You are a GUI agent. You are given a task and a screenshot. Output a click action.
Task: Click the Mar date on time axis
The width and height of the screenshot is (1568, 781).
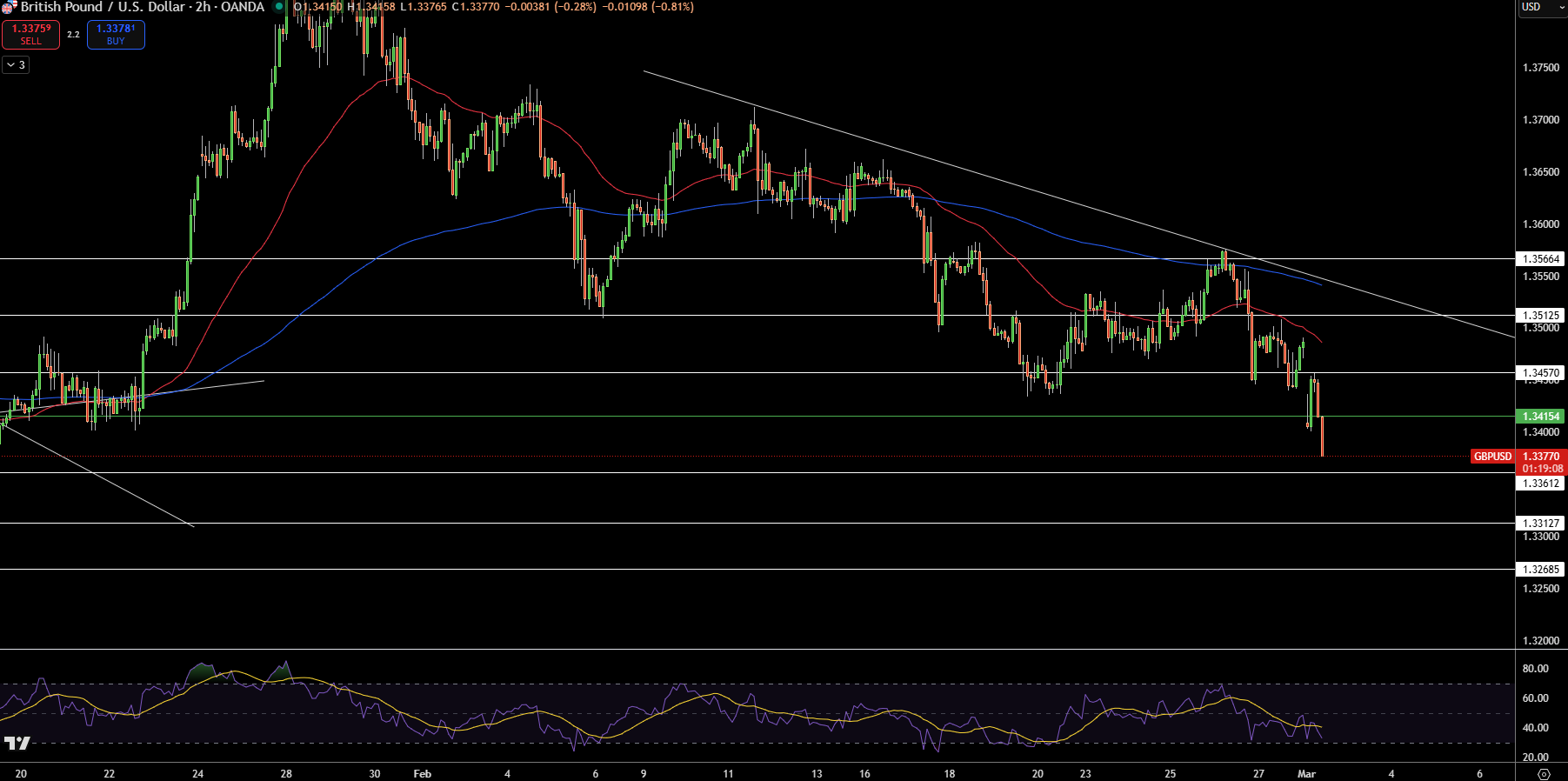click(1306, 773)
